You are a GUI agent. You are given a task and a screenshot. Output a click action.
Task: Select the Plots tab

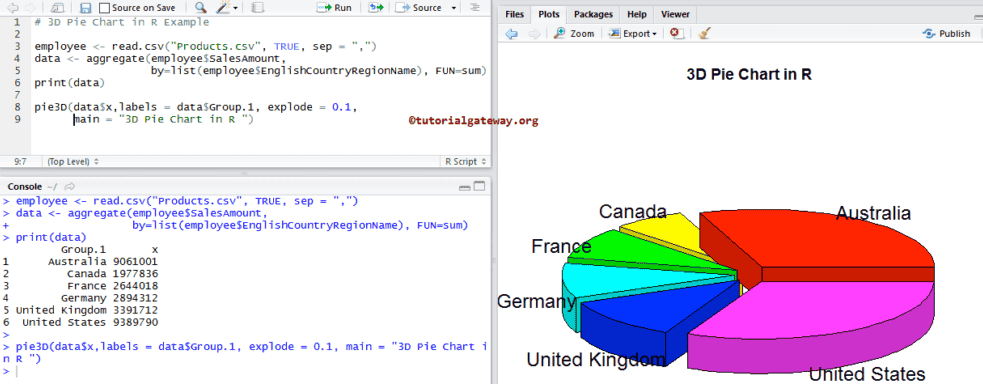pos(549,14)
